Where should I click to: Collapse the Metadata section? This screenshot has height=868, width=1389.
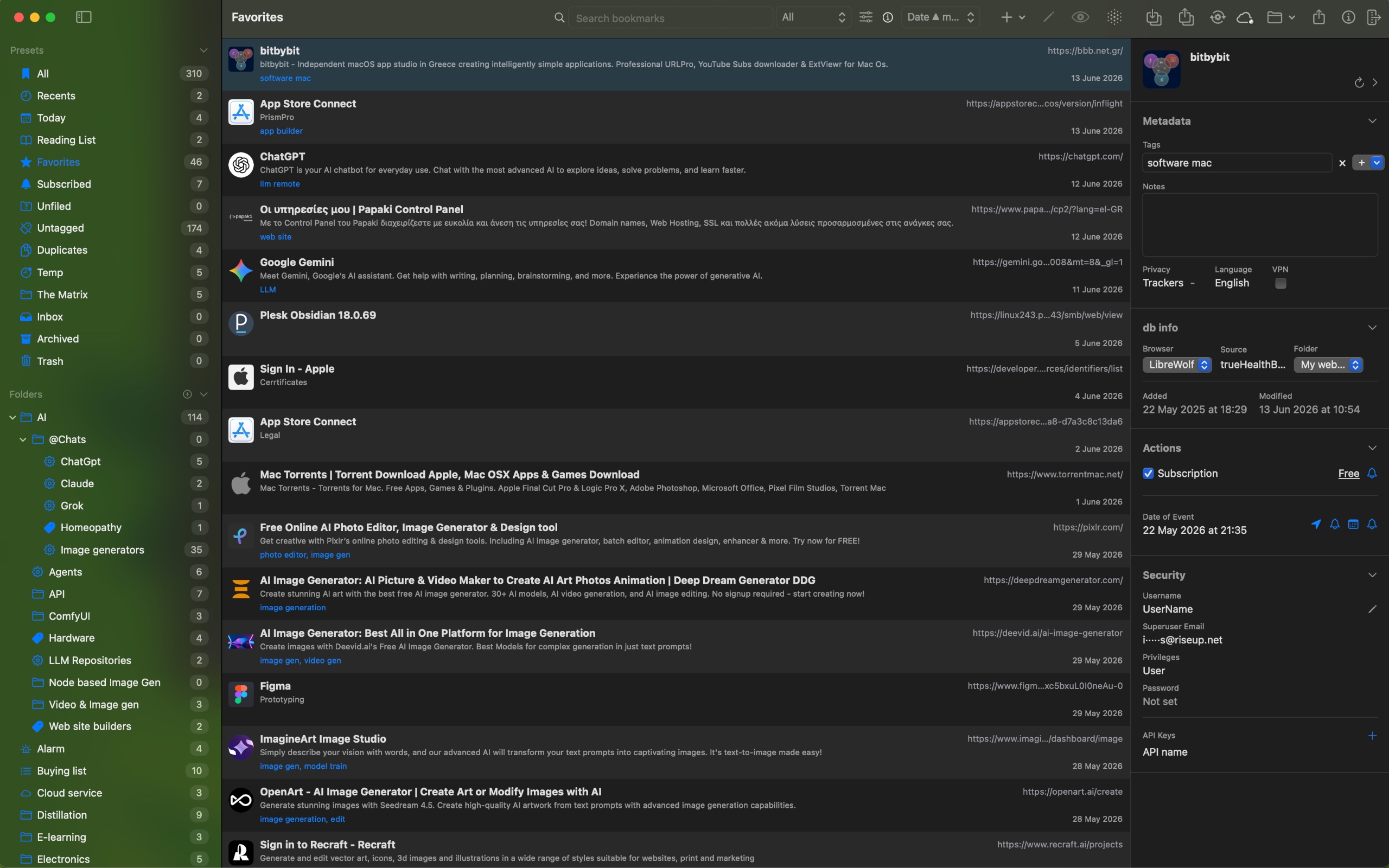coord(1372,121)
